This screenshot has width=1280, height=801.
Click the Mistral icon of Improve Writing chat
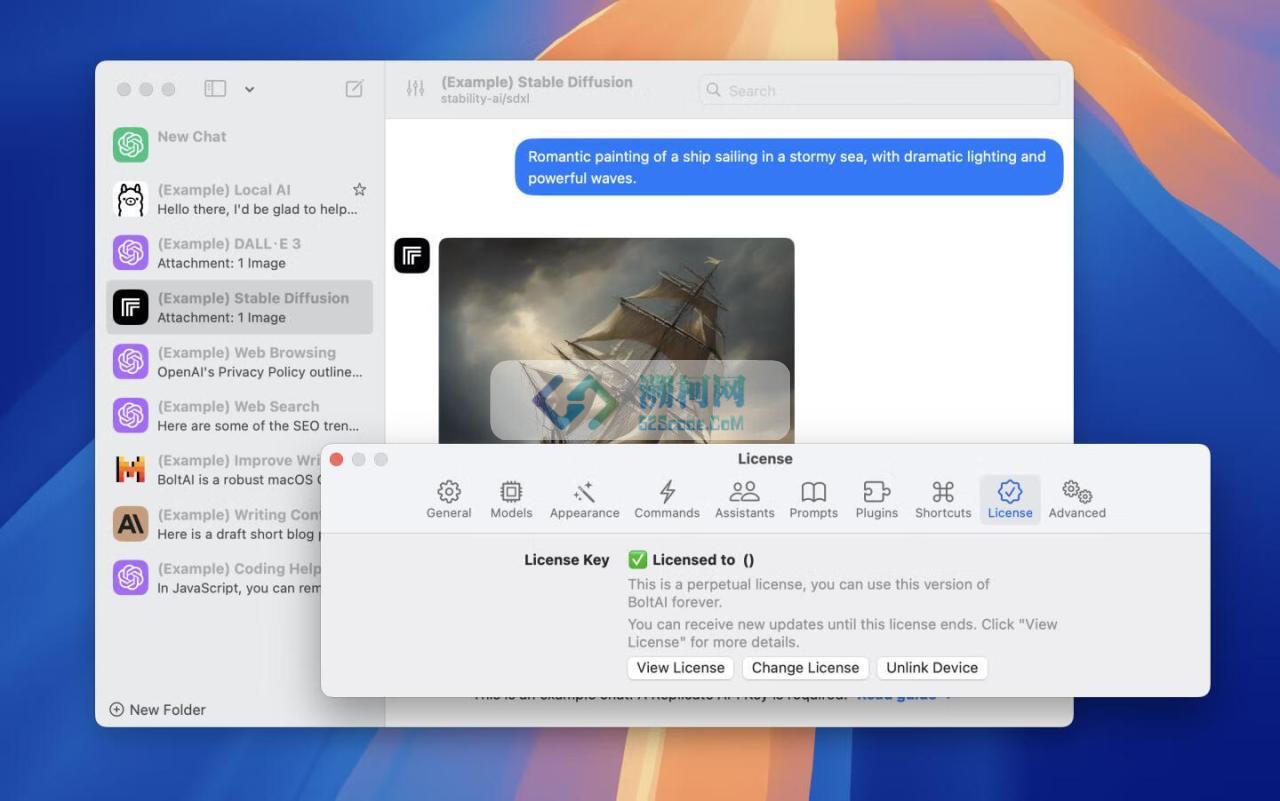(131, 469)
